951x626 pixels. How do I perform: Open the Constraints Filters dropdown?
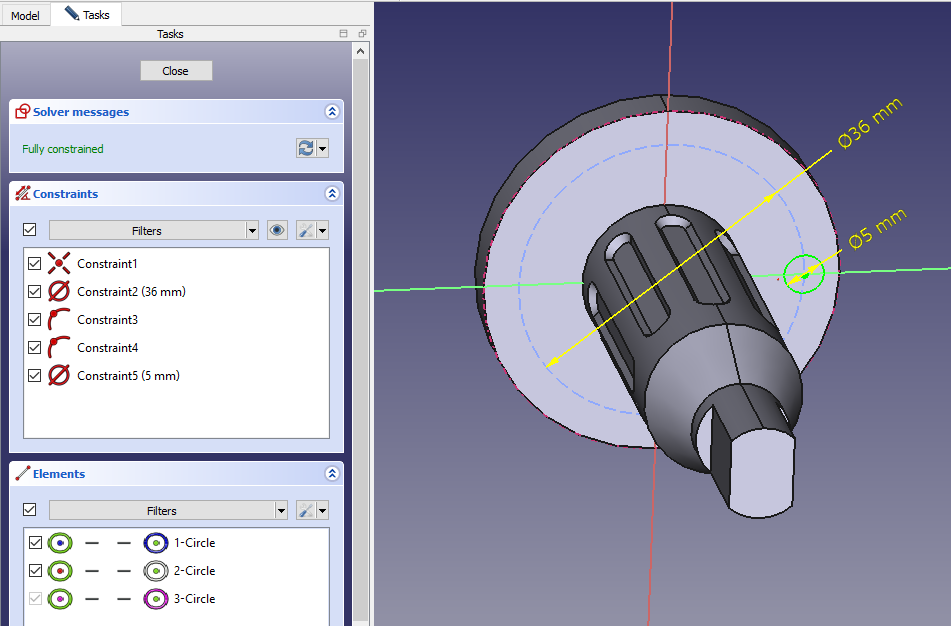pyautogui.click(x=154, y=230)
